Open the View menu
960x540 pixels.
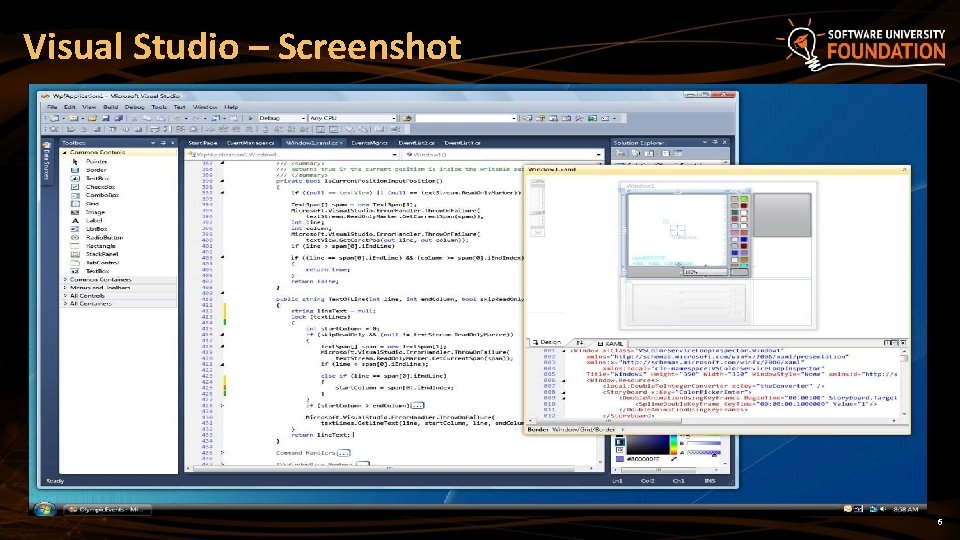tap(89, 107)
